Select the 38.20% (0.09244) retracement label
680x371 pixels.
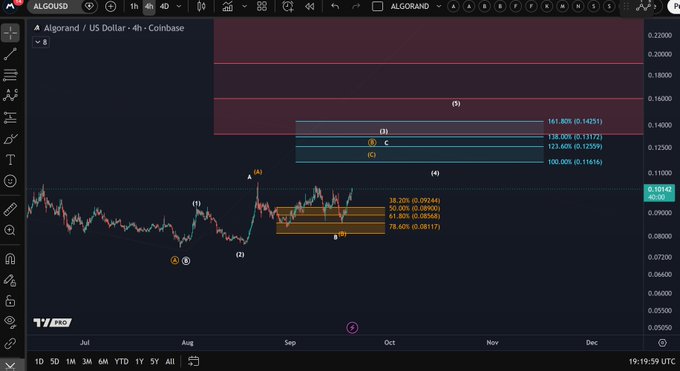pyautogui.click(x=415, y=200)
